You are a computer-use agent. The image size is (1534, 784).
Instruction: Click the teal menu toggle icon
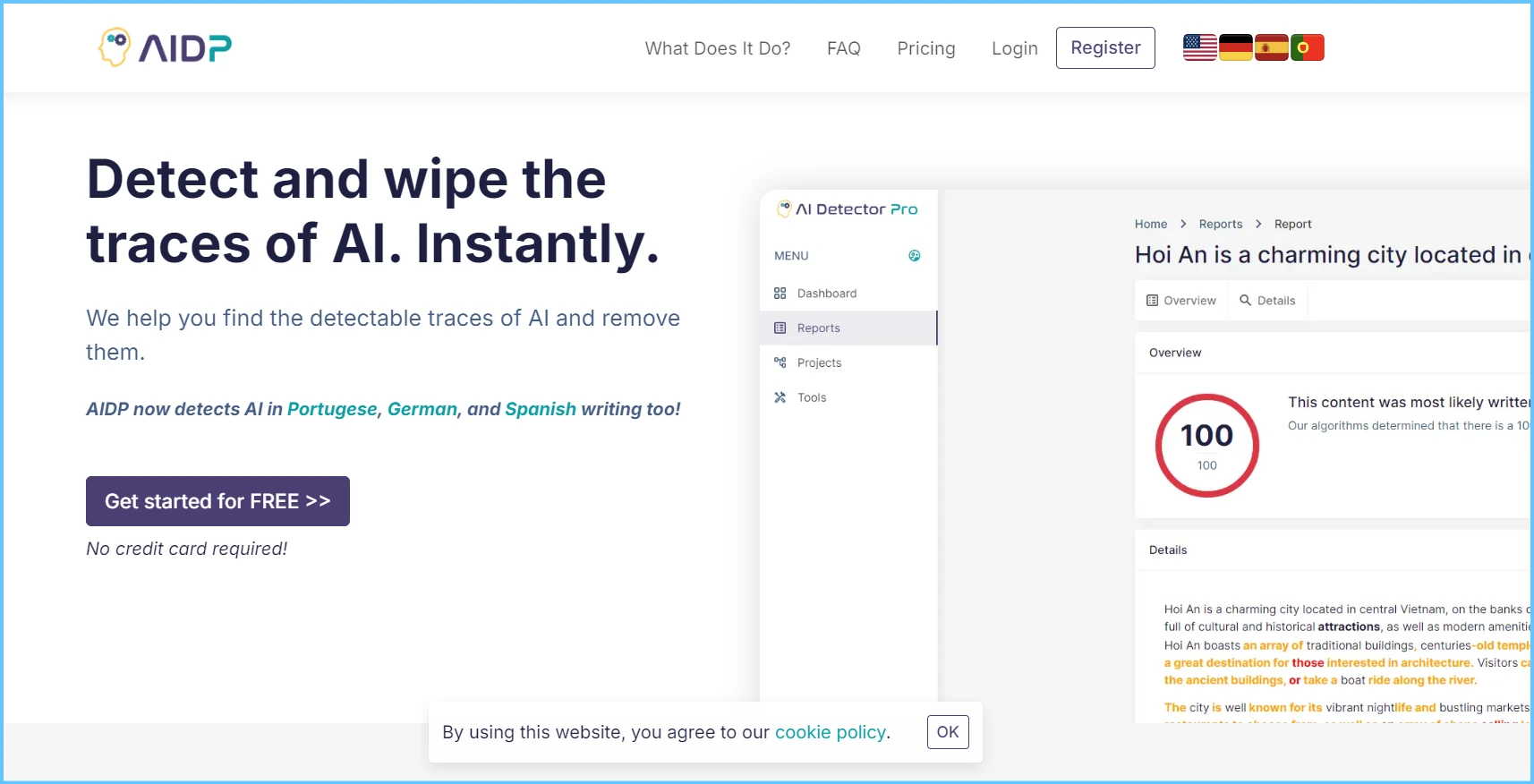click(915, 256)
